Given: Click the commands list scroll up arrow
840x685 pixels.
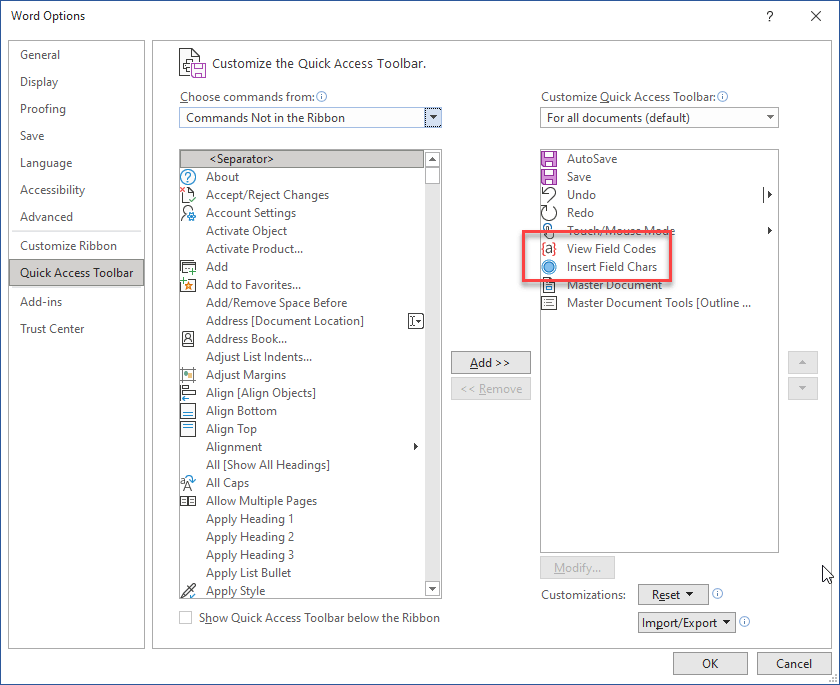Looking at the screenshot, I should [x=432, y=159].
